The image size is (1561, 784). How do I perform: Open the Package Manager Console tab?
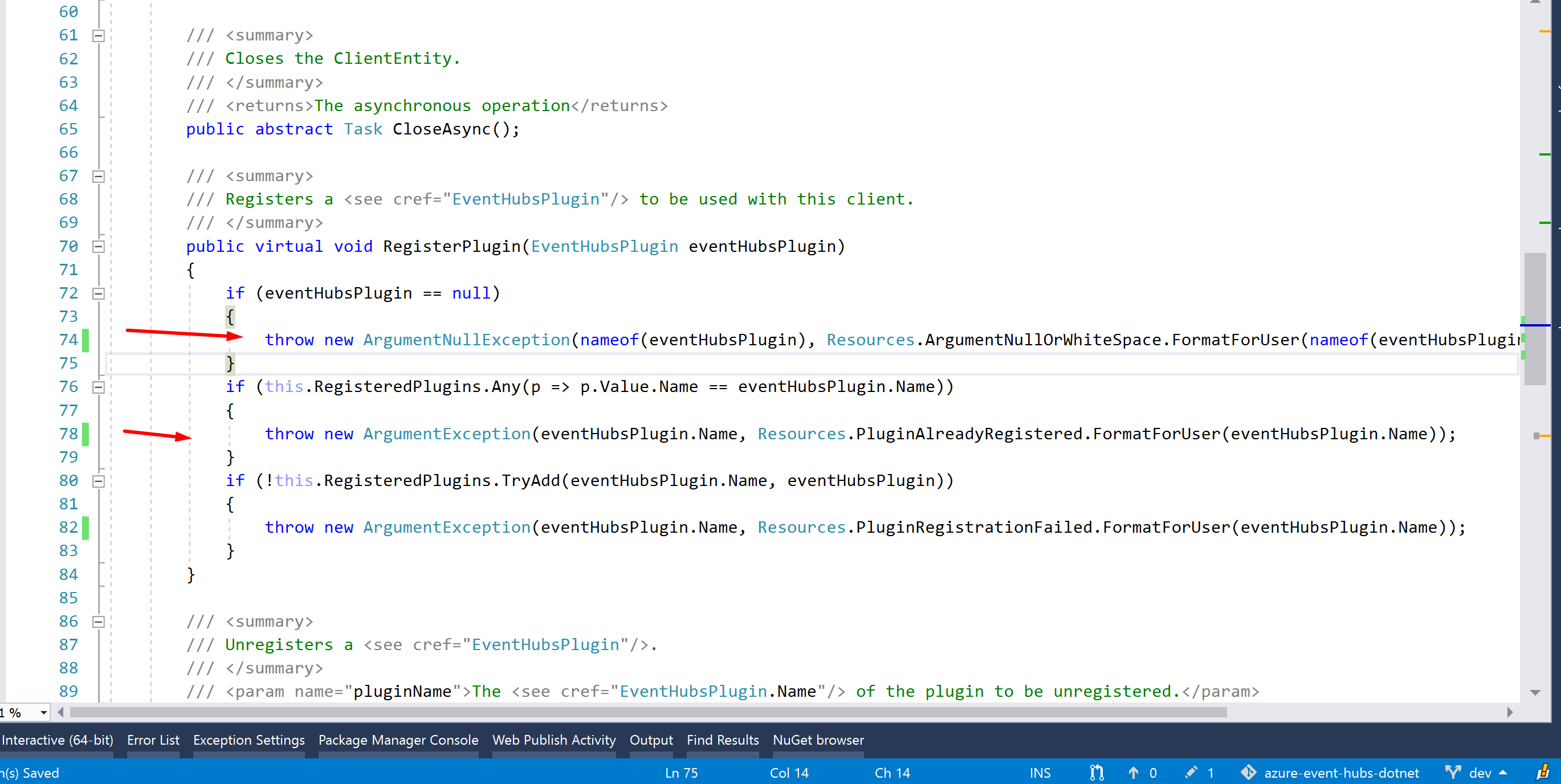[398, 740]
